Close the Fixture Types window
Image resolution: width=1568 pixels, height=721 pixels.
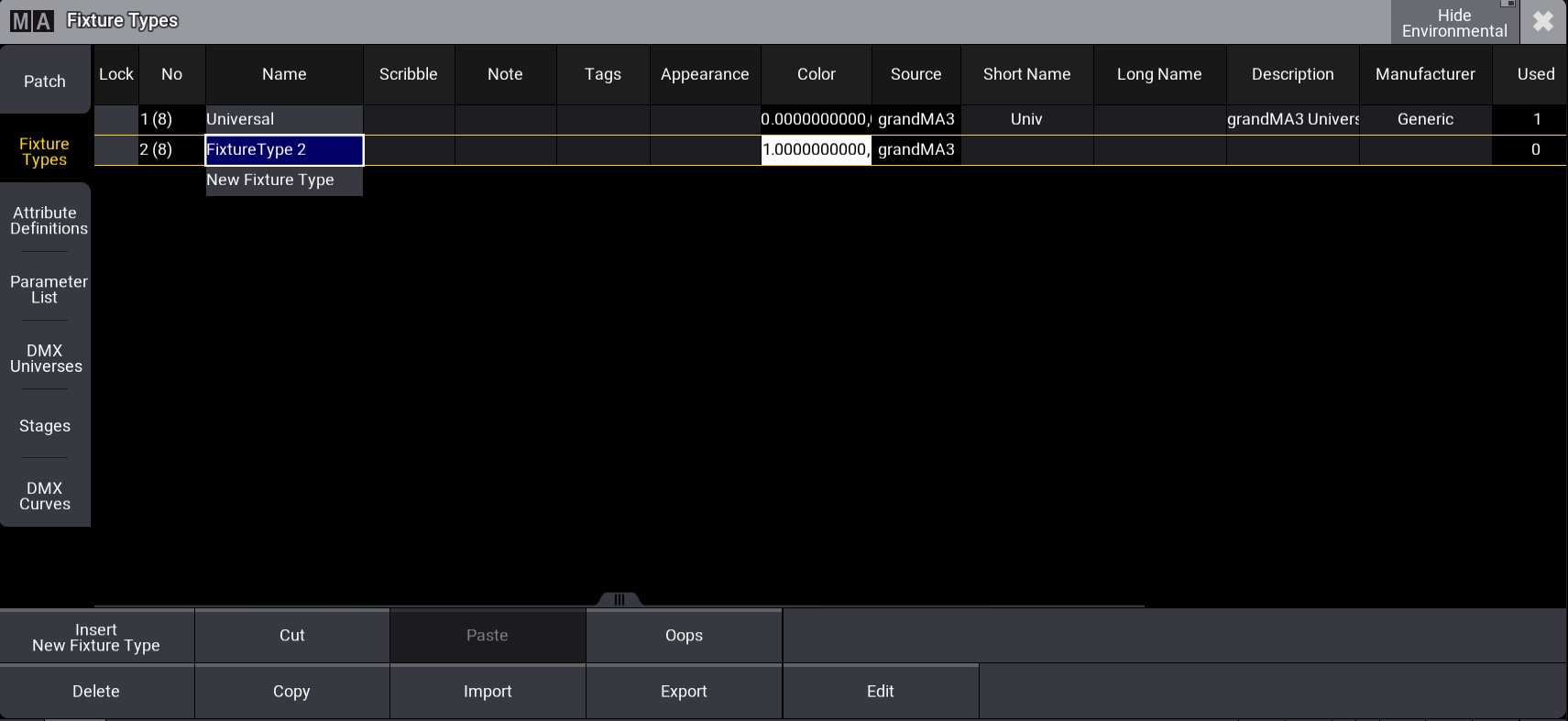[1543, 21]
